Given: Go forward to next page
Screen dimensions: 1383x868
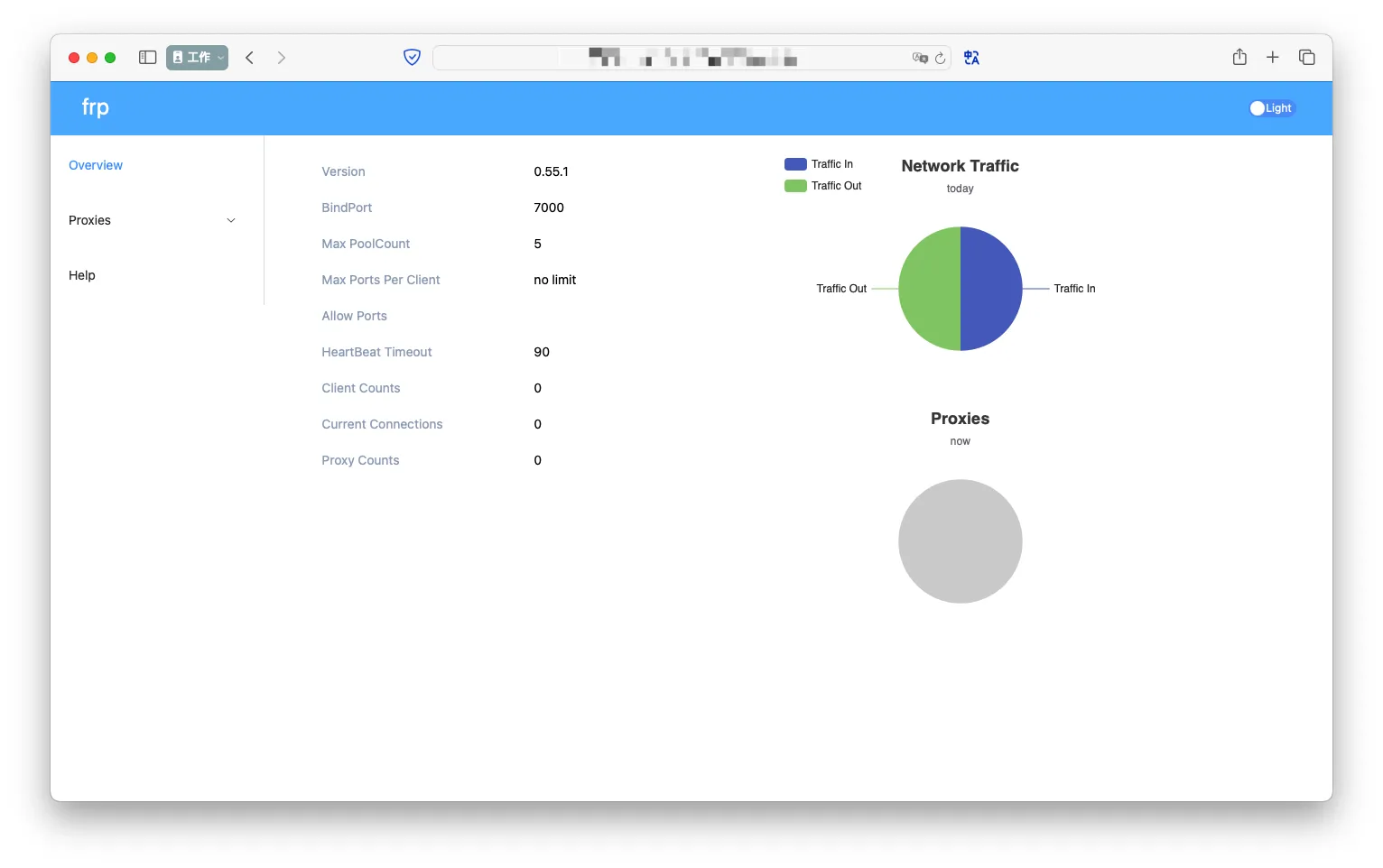Looking at the screenshot, I should tap(282, 58).
